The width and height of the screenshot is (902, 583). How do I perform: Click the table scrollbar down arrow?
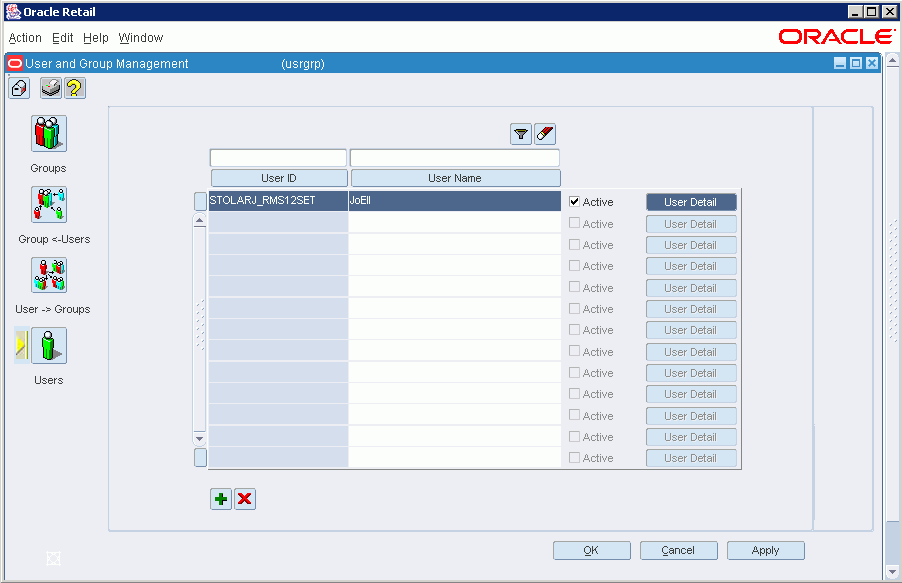(x=200, y=439)
